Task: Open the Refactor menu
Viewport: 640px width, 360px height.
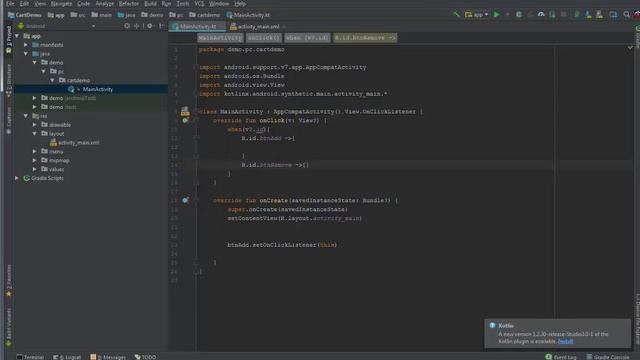Action: pos(129,4)
